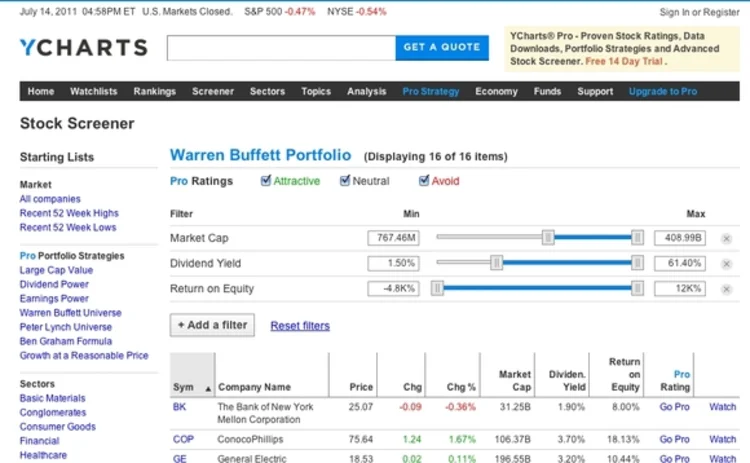The image size is (750, 463).
Task: Open the Healthcare sector
Action: pos(43,455)
